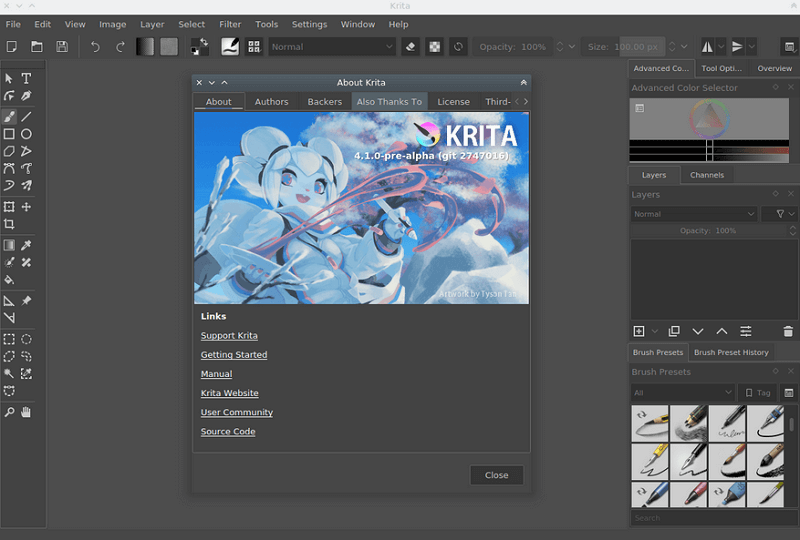Toggle horizontal mirror tool
The width and height of the screenshot is (800, 540).
pyautogui.click(x=709, y=47)
